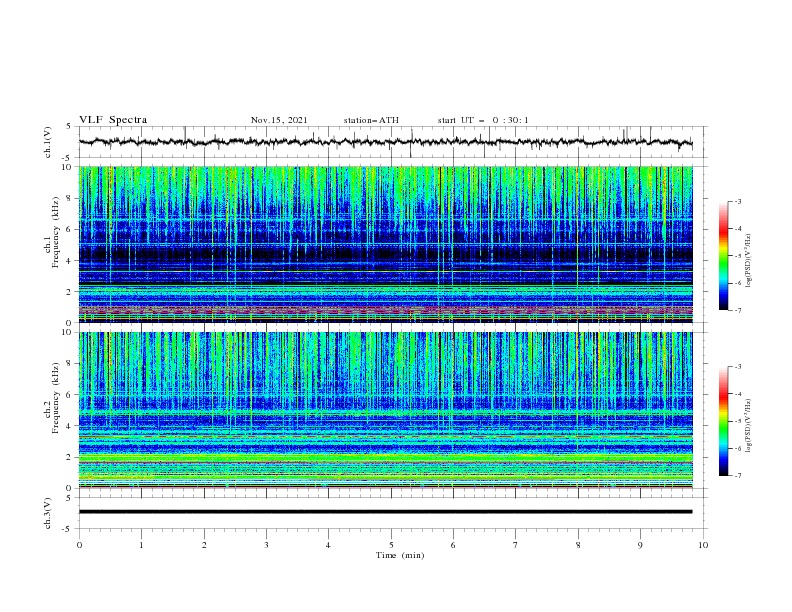The width and height of the screenshot is (792, 612).
Task: Click the "-7" label on ch.1 color bar
Action: click(737, 310)
